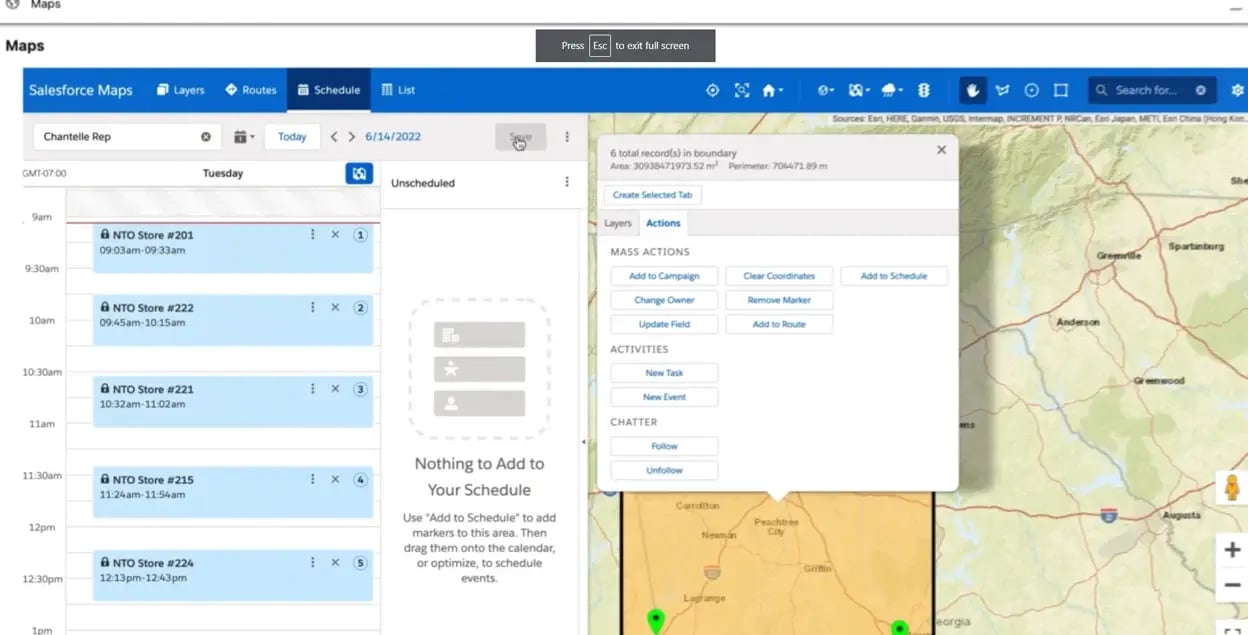1248x635 pixels.
Task: Click the NTO Store #221 event title
Action: [x=153, y=390]
